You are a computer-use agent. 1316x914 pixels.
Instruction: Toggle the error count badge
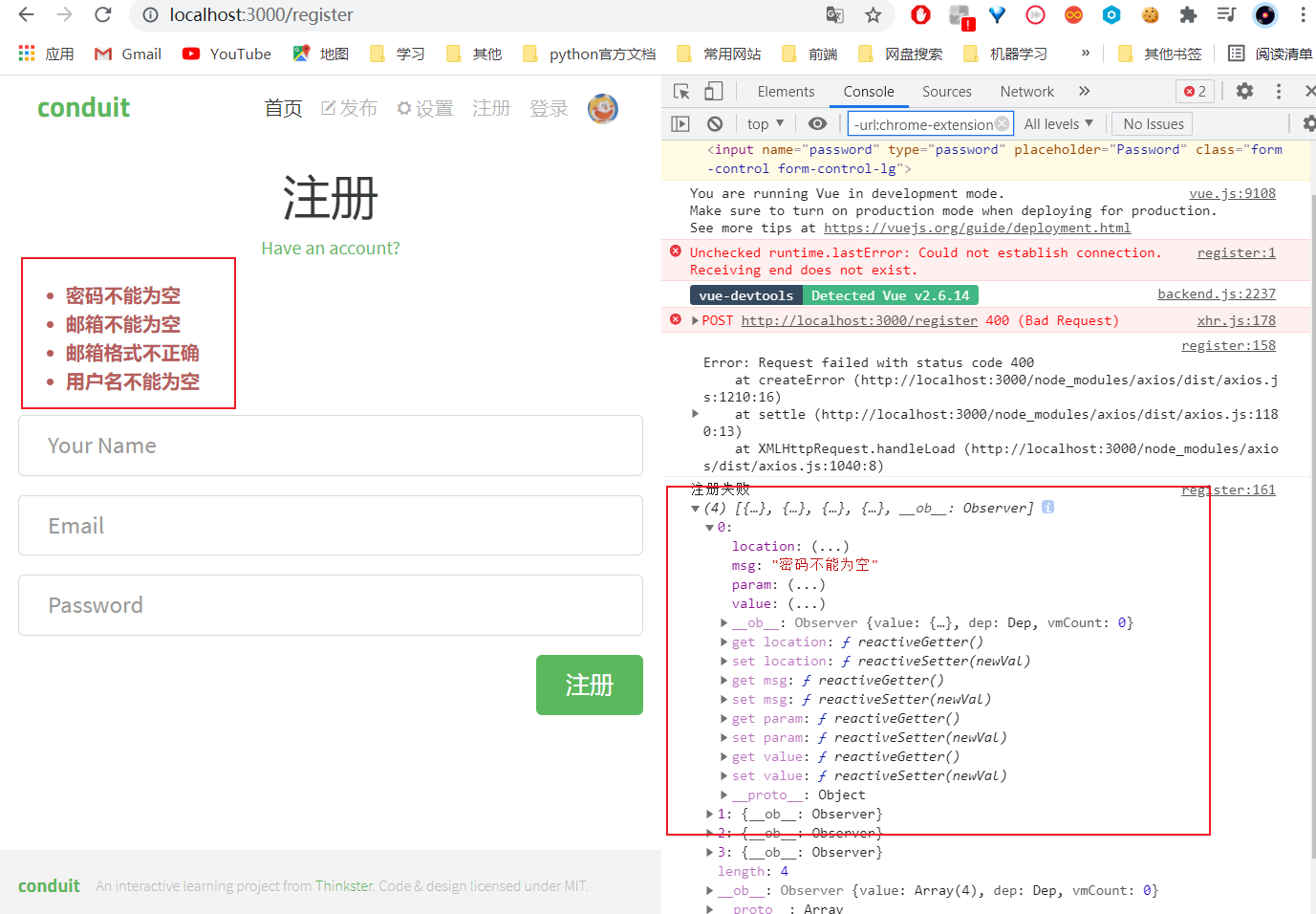coord(1194,91)
